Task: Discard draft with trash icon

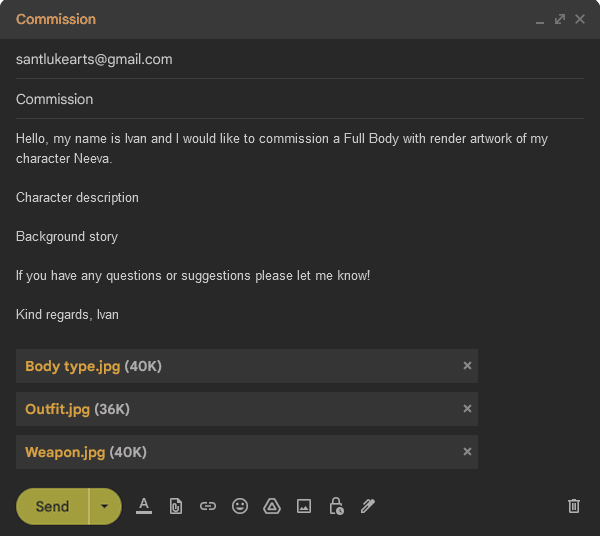Action: [574, 506]
